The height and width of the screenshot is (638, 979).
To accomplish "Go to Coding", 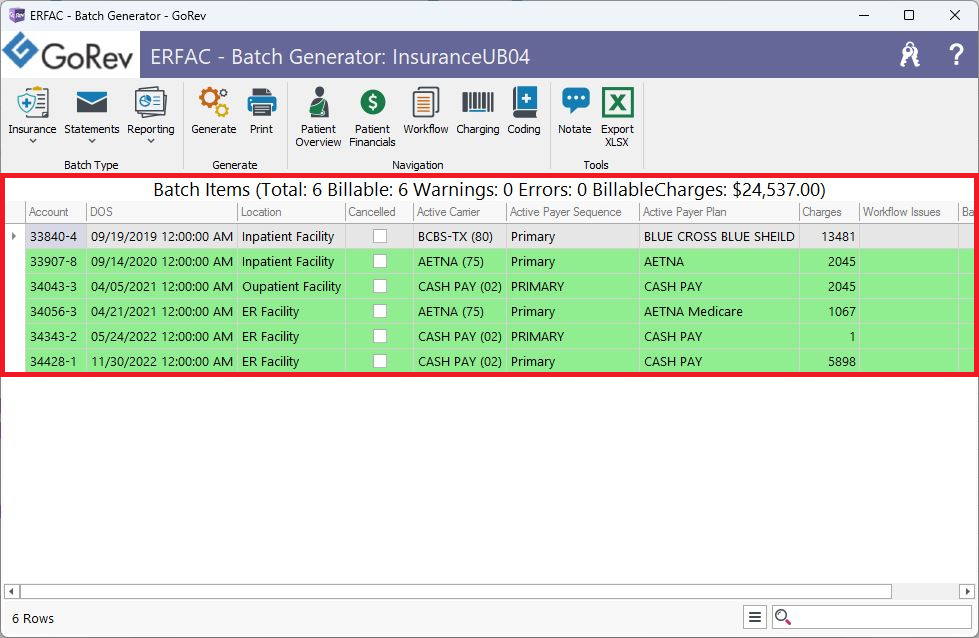I will coord(524,110).
